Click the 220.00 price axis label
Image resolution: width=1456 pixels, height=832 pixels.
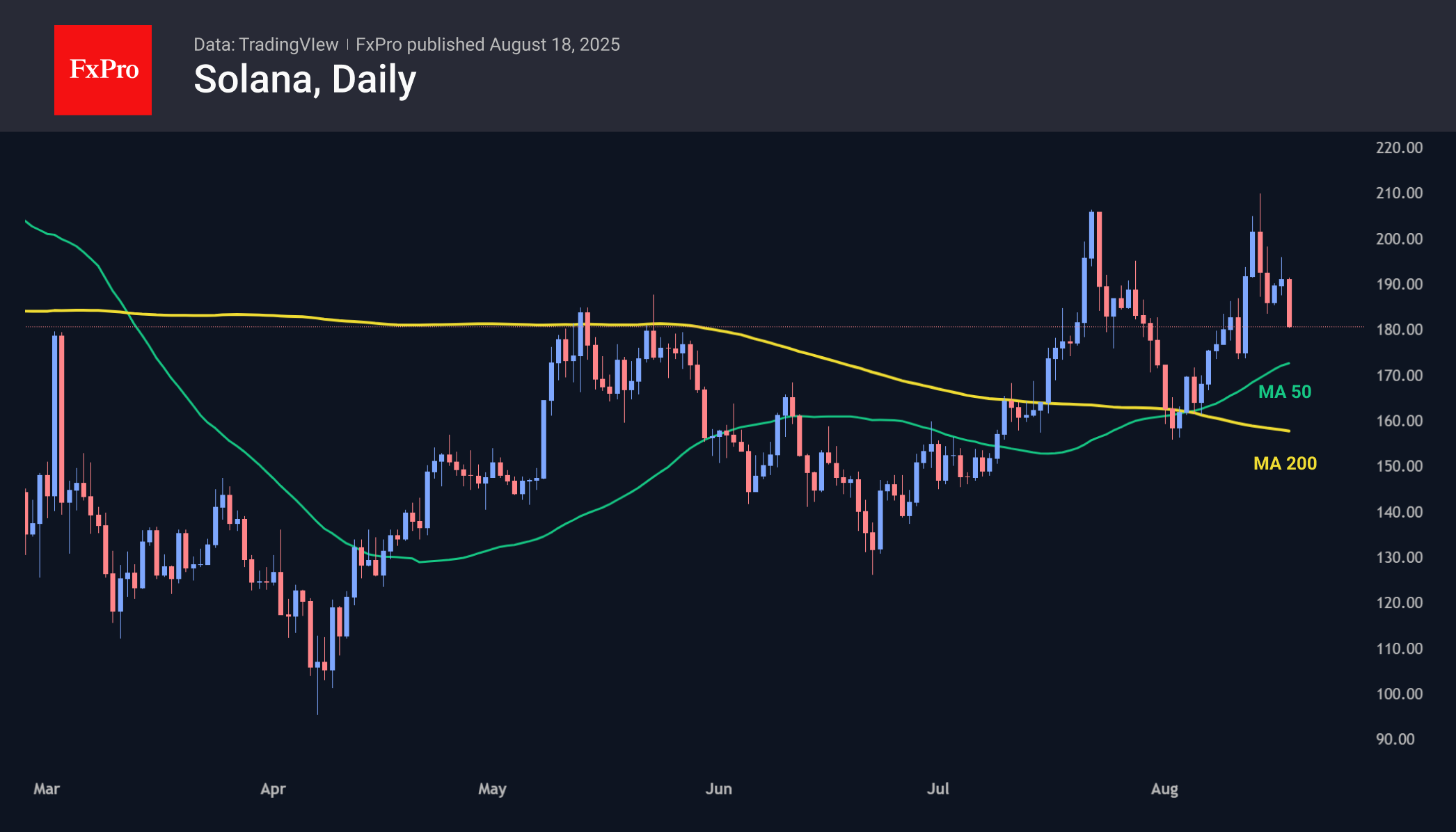(x=1399, y=147)
